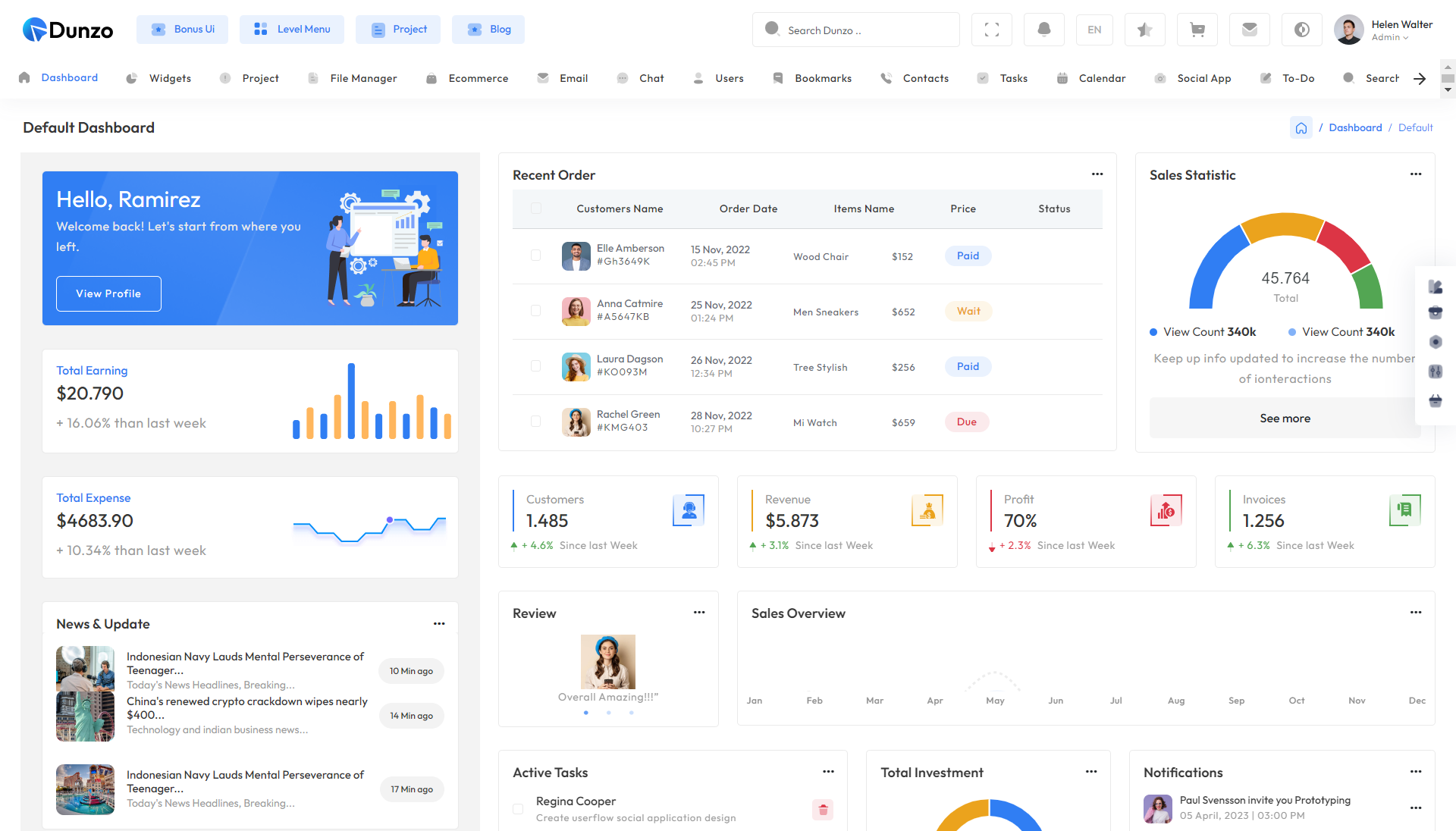Delete Regina Cooper task with trash icon
1456x831 pixels.
(x=823, y=809)
